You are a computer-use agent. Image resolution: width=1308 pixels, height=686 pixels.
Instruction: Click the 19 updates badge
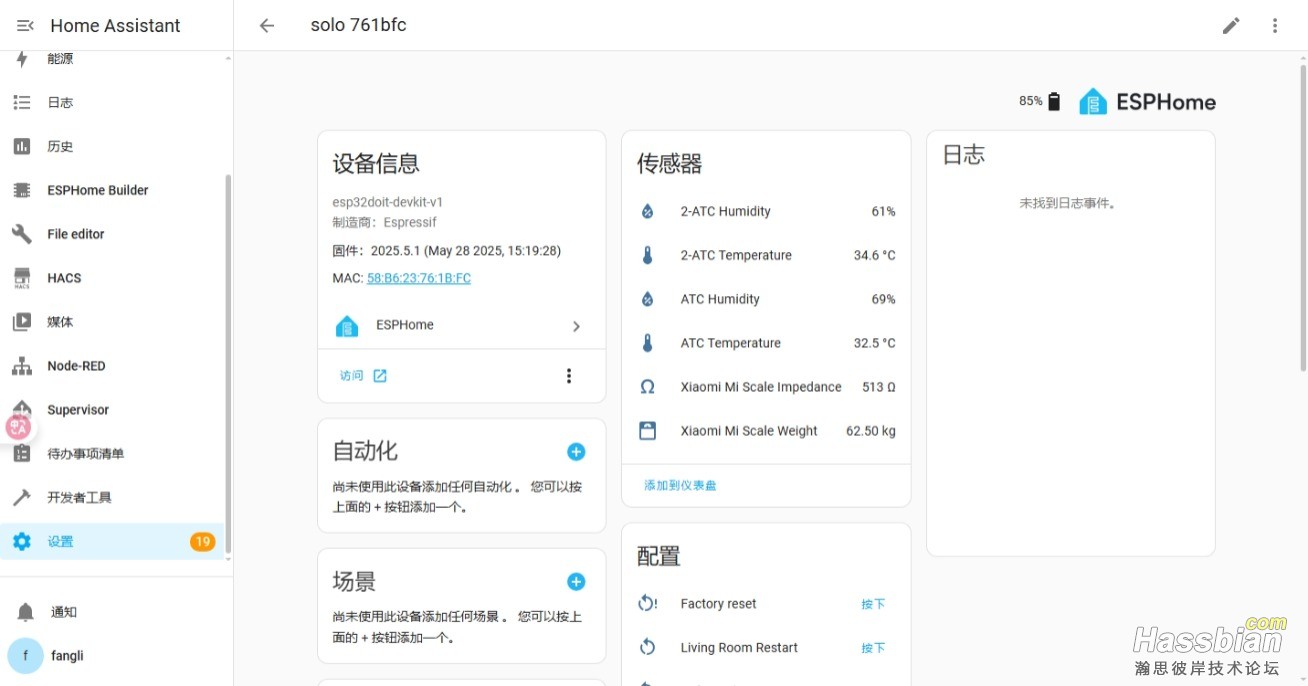(202, 542)
